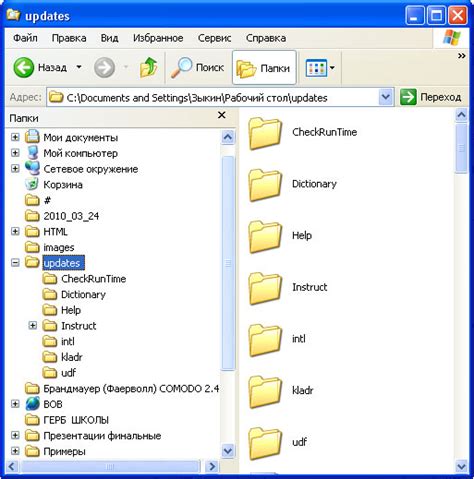This screenshot has height=479, width=474.
Task: Click the address path input field
Action: coord(213,97)
